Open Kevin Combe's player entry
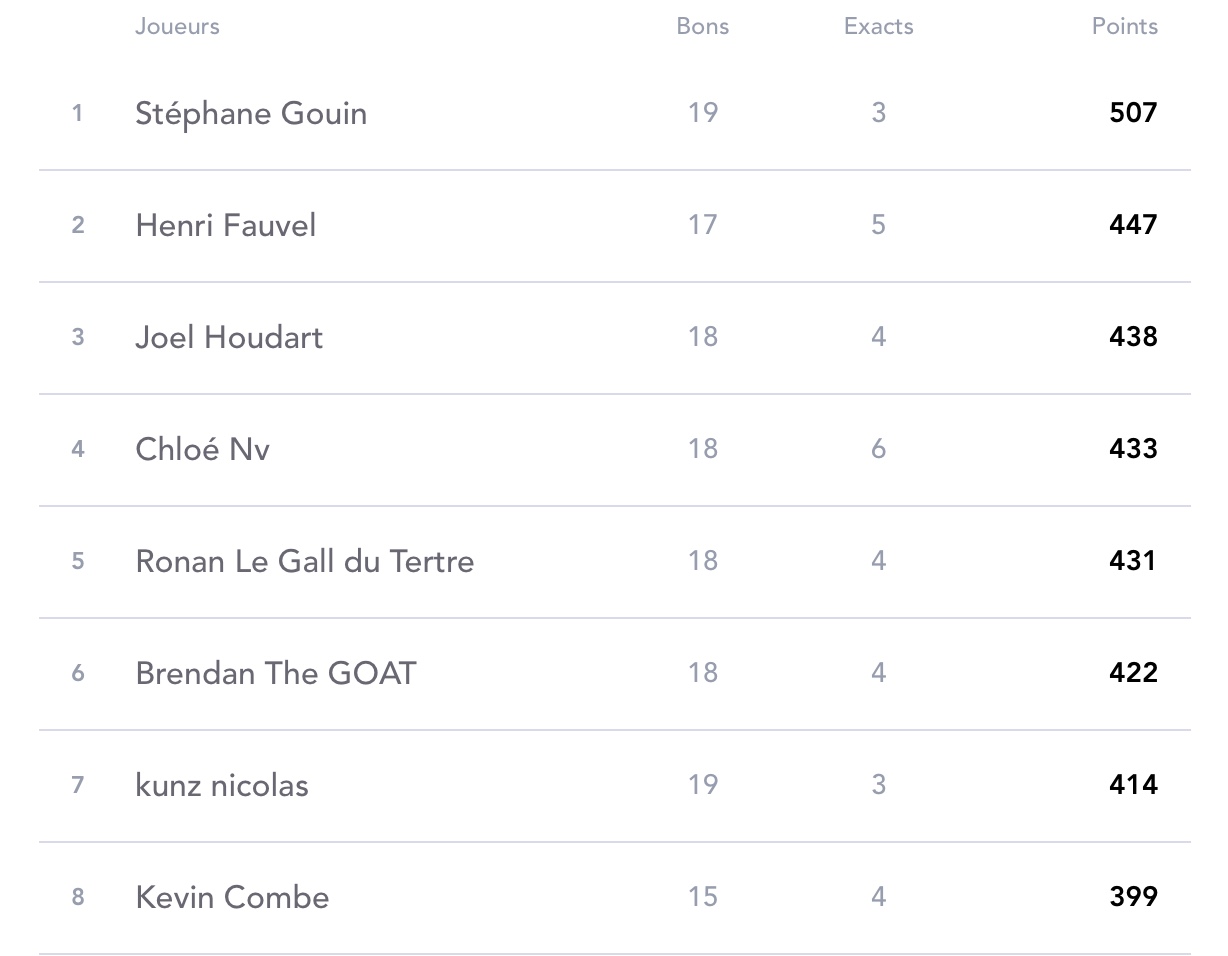The height and width of the screenshot is (956, 1228). (x=232, y=897)
